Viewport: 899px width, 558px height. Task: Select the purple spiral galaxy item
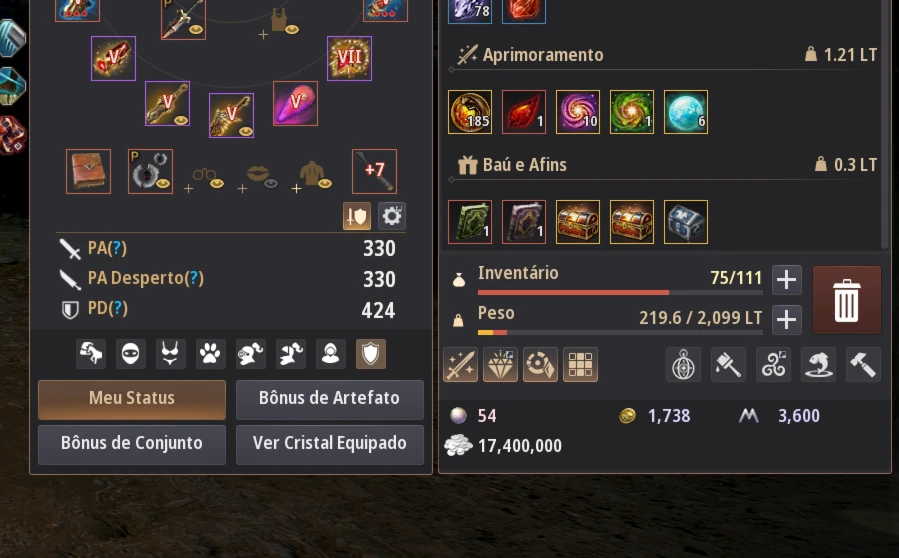[x=578, y=112]
